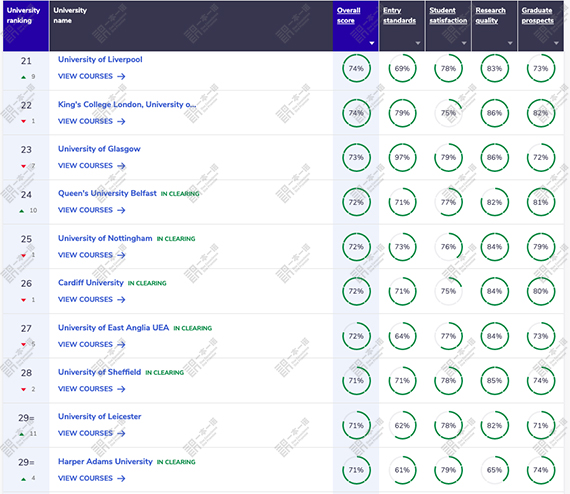Screen dimensions: 570x494
Task: View courses for Queen's University Belfast
Action: (92, 210)
